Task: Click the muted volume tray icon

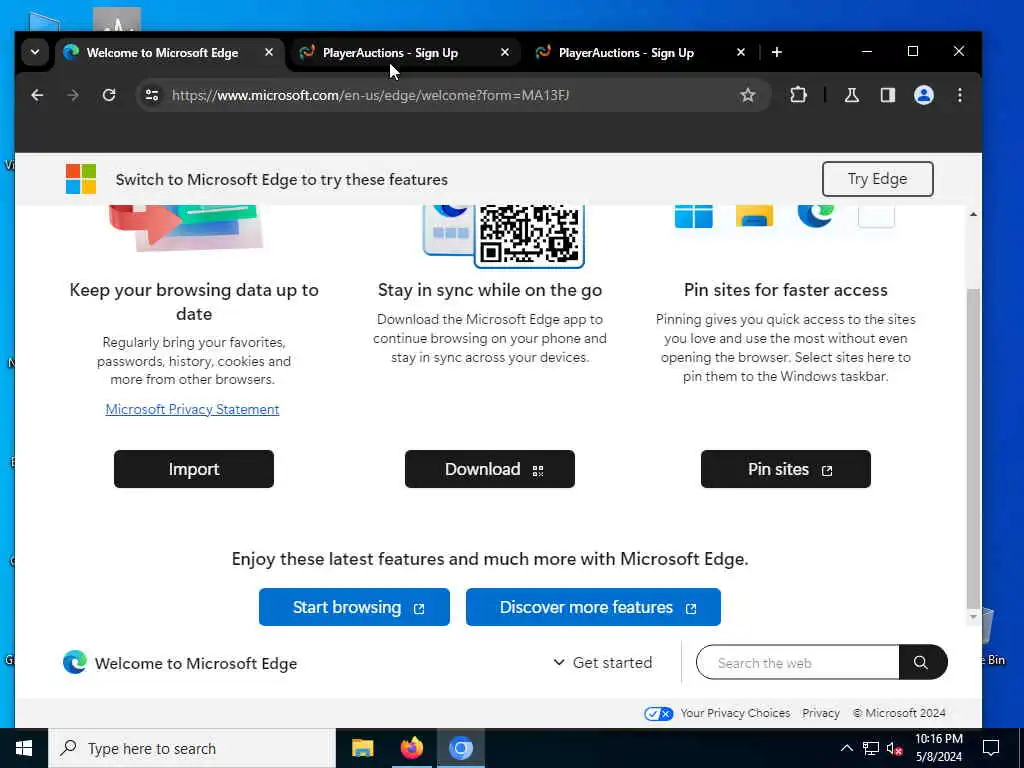Action: (x=894, y=748)
